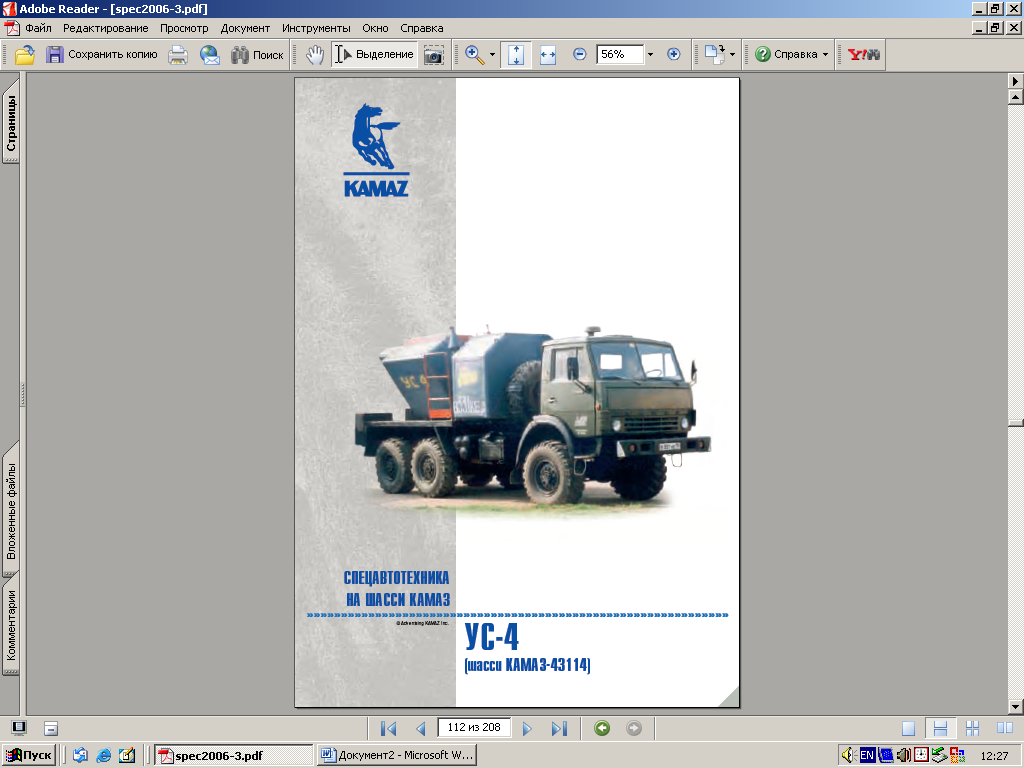This screenshot has width=1024, height=768.
Task: Click the EN language indicator in tray
Action: pyautogui.click(x=867, y=756)
